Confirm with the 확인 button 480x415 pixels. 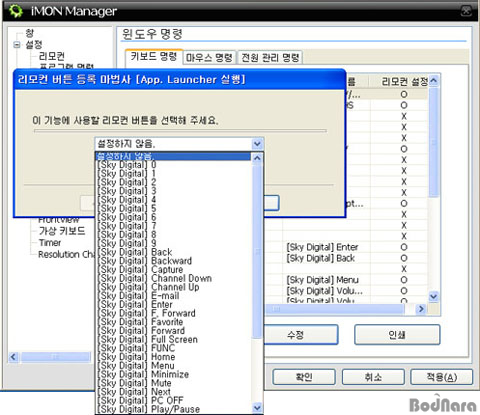pos(304,377)
